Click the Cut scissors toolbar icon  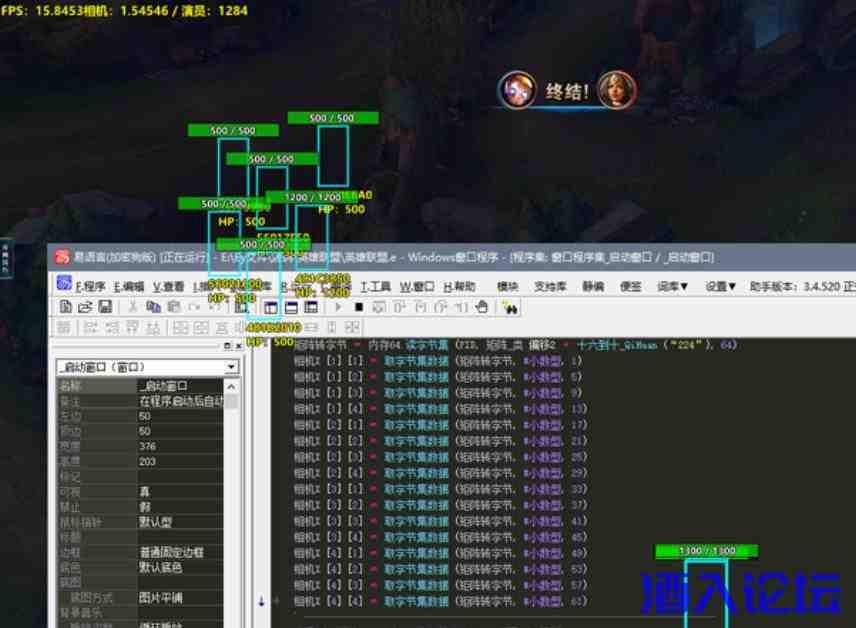[132, 307]
